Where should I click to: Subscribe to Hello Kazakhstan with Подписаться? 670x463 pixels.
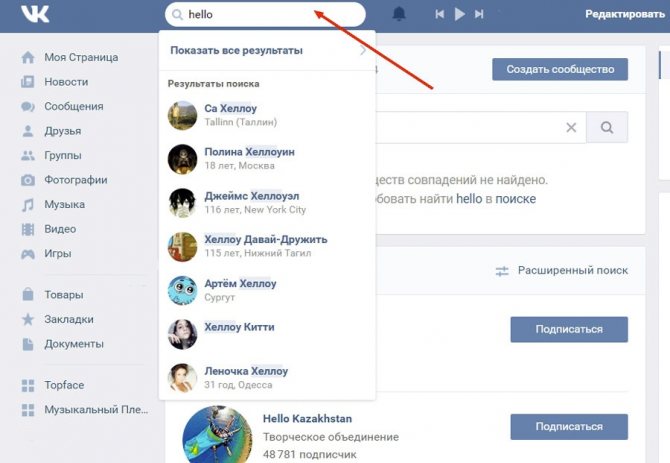click(569, 427)
